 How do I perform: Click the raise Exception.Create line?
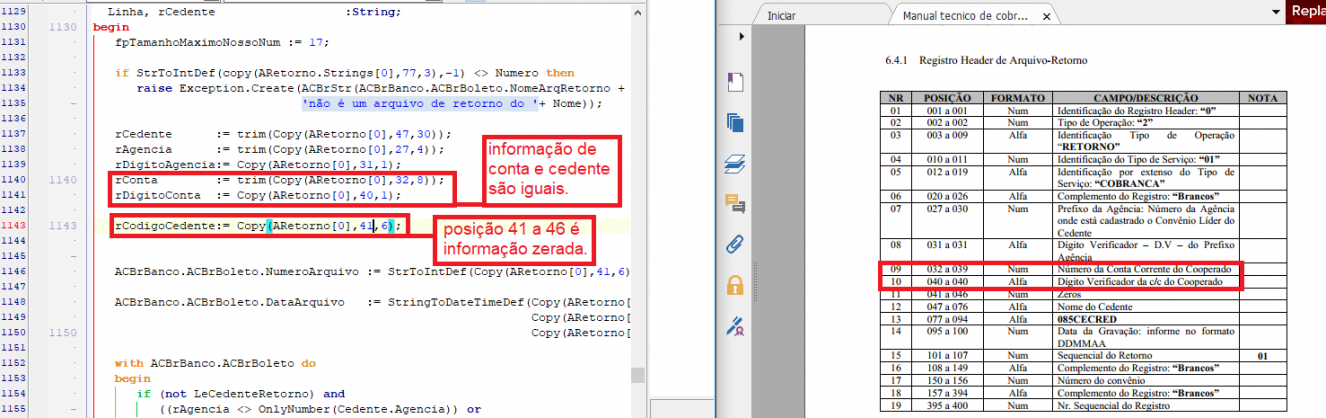(383, 88)
